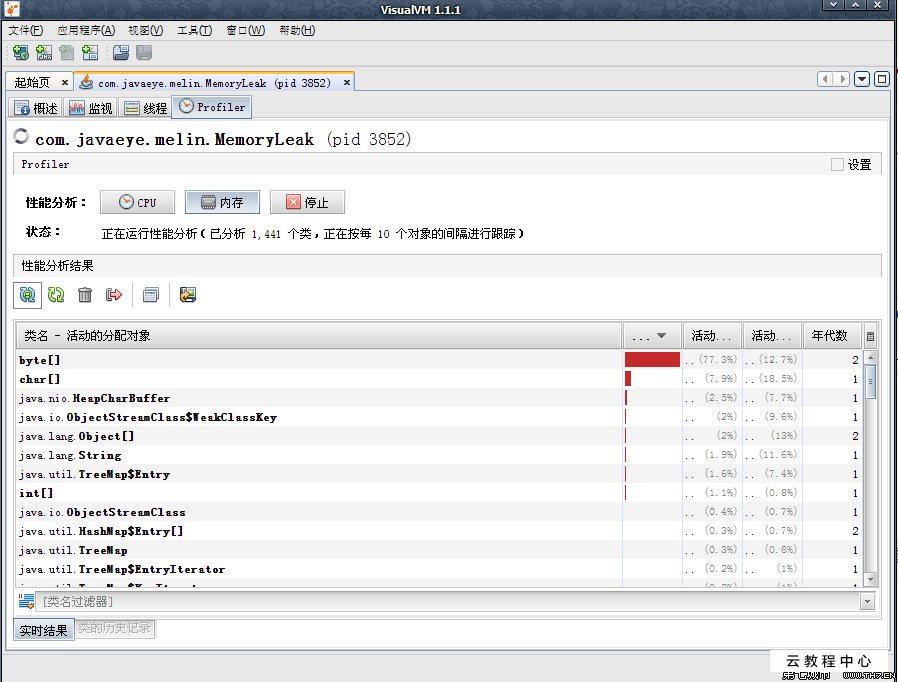Switch to the 线程 tab
The image size is (898, 682).
[x=146, y=106]
